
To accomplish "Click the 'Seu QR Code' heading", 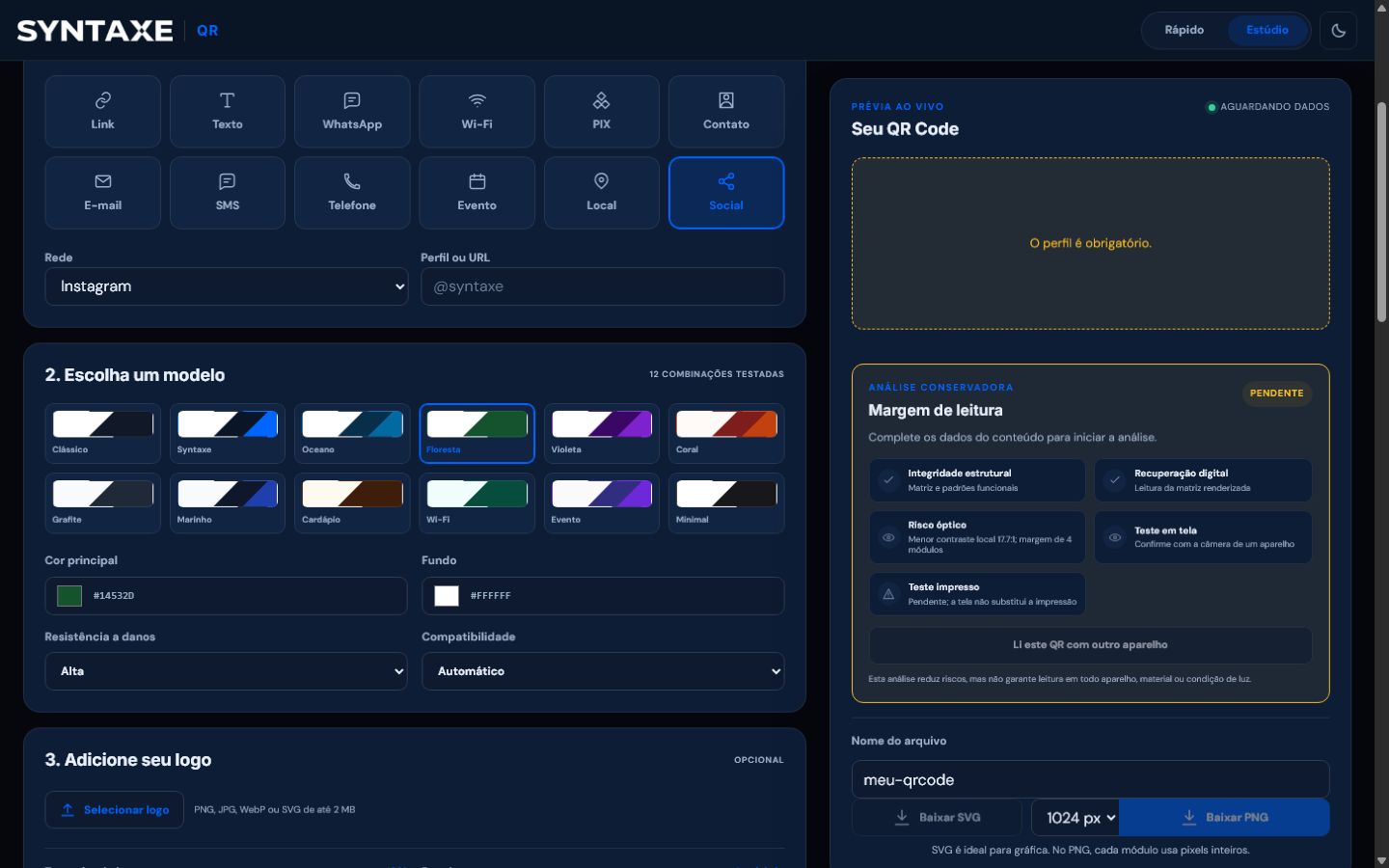I will [x=905, y=129].
